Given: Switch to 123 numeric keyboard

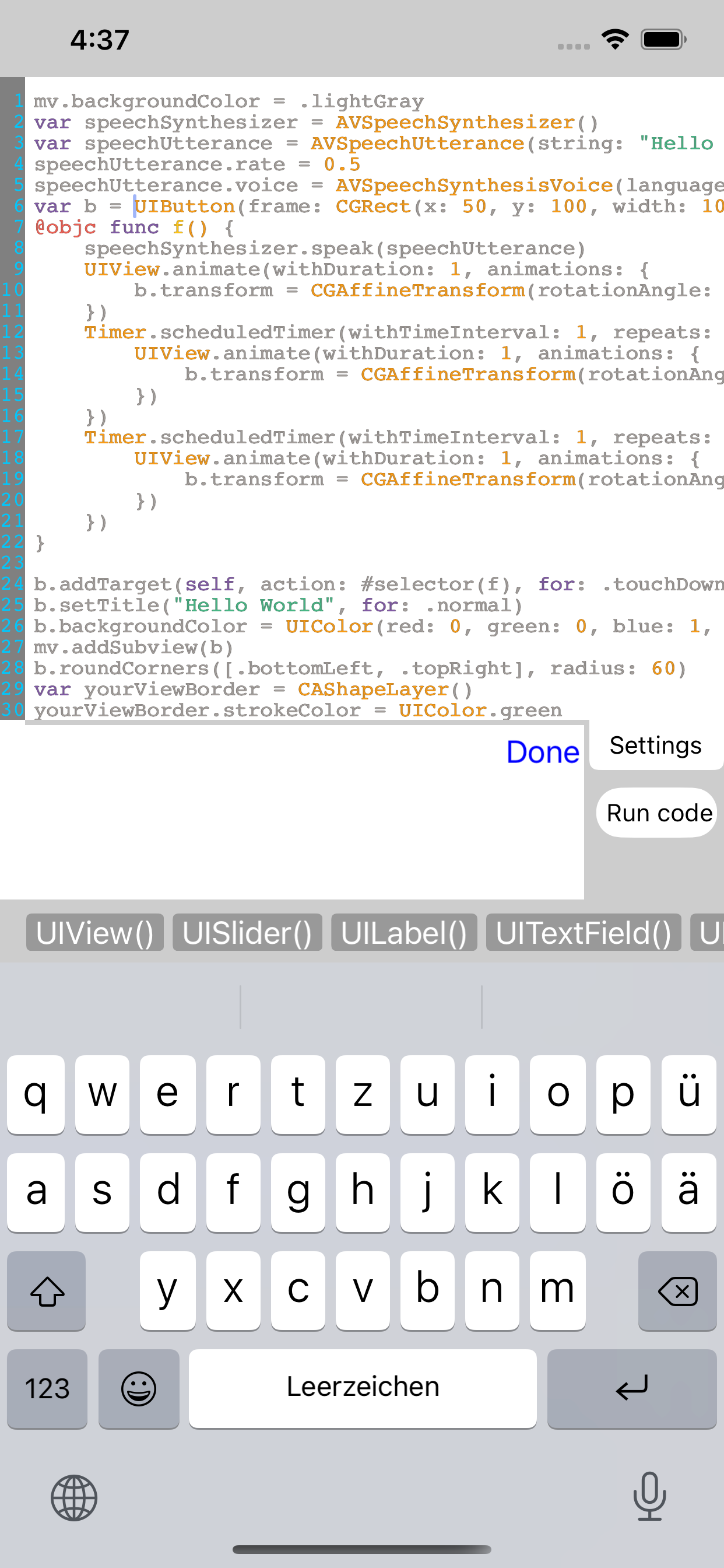Looking at the screenshot, I should pyautogui.click(x=47, y=1389).
